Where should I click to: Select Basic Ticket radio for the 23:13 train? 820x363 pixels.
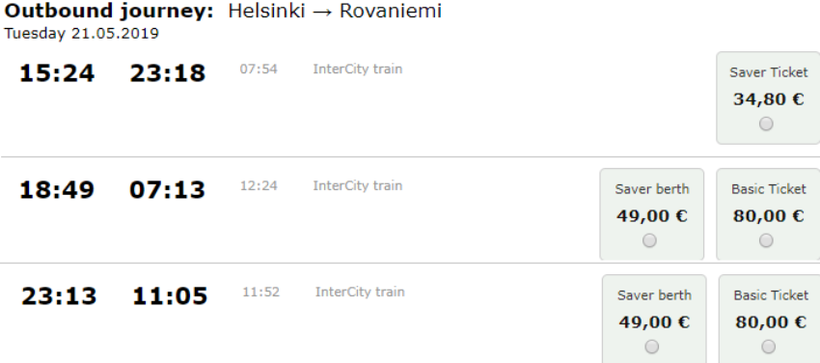pyautogui.click(x=768, y=347)
